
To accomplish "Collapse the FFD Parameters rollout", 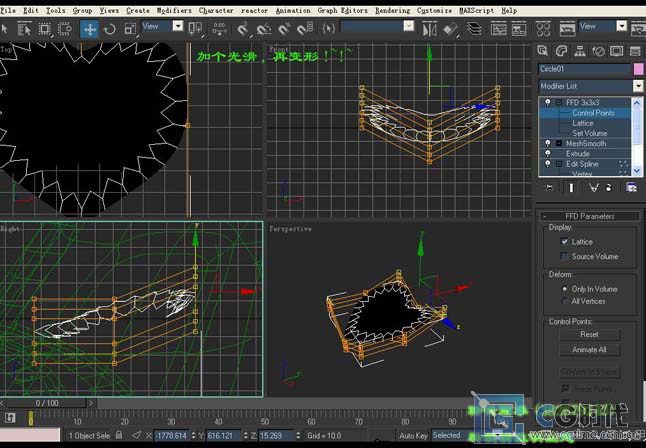I will (590, 216).
